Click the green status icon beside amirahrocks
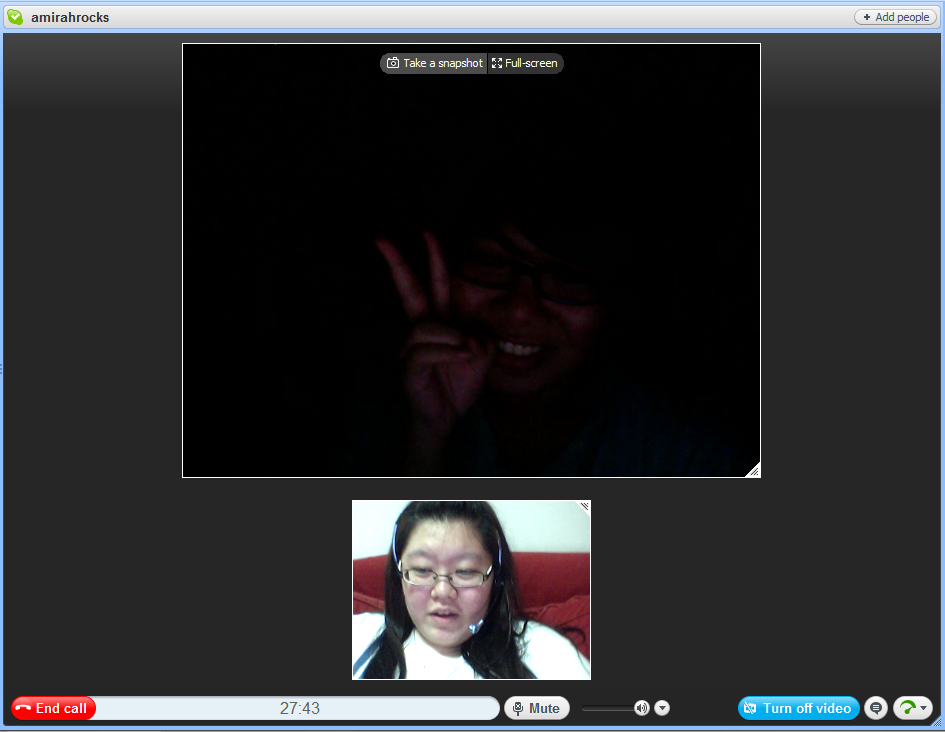The width and height of the screenshot is (945, 732). click(x=15, y=17)
